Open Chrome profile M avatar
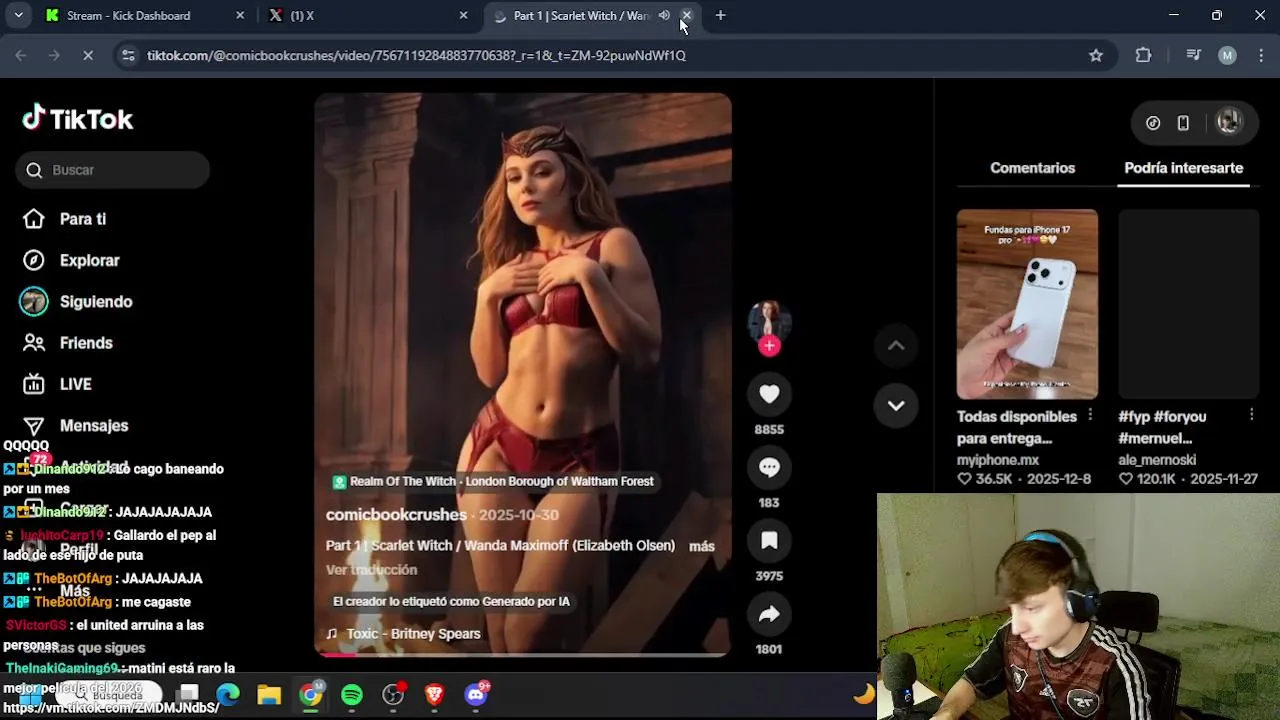 1228,55
